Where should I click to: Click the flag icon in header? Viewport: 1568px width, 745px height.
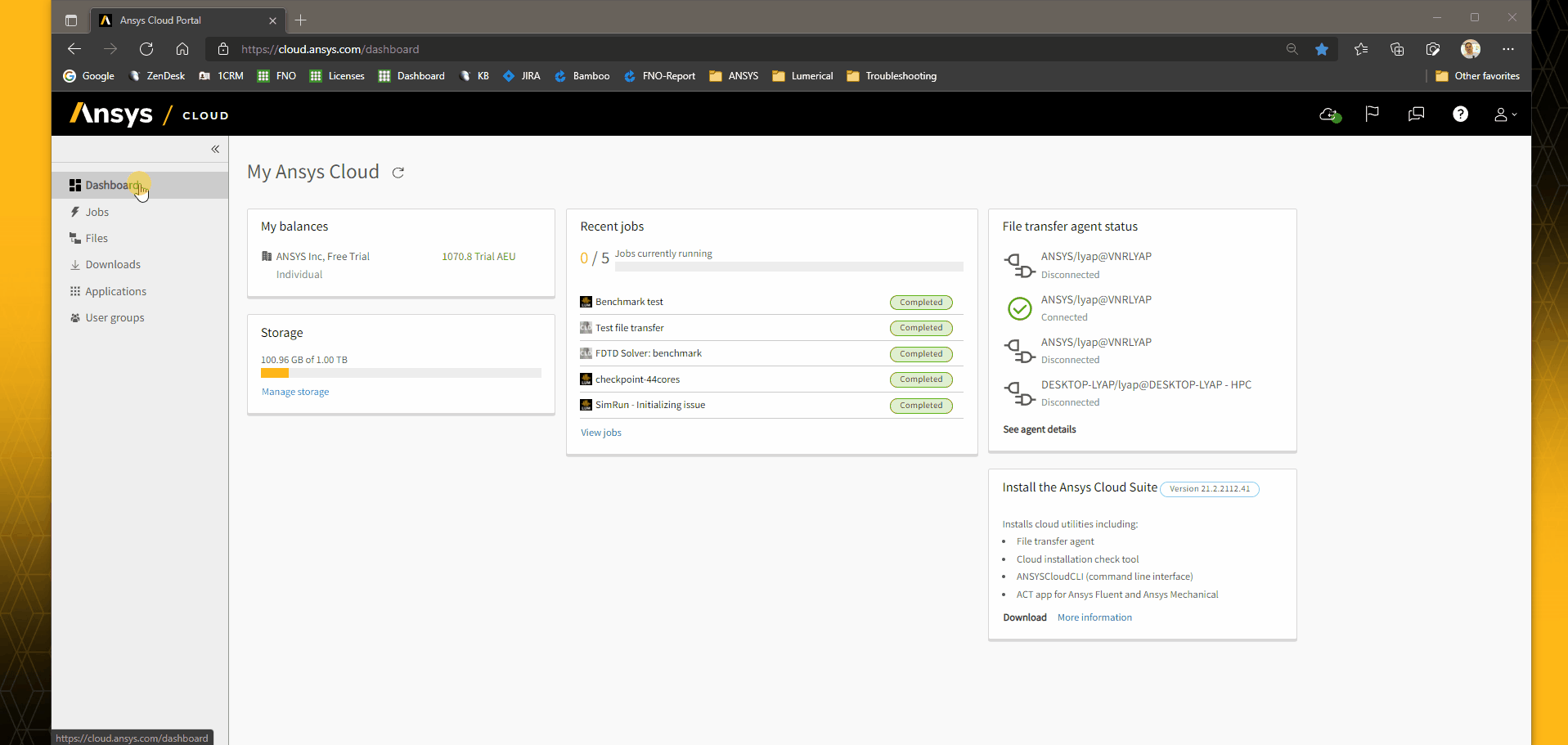click(1373, 114)
